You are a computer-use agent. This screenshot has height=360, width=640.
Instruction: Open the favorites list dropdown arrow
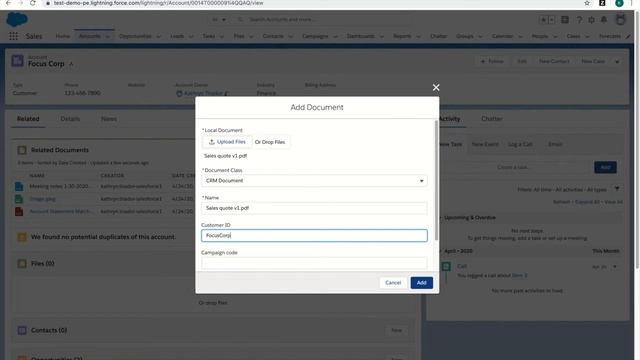551,20
